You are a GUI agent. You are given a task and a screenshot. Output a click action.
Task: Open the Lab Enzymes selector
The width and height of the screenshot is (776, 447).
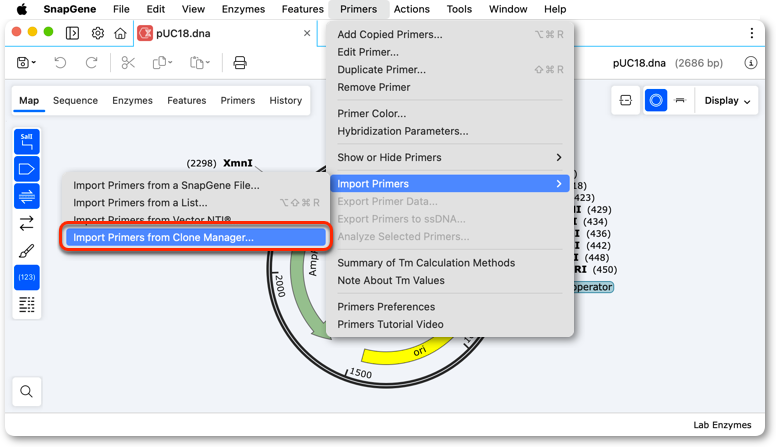[x=722, y=425]
